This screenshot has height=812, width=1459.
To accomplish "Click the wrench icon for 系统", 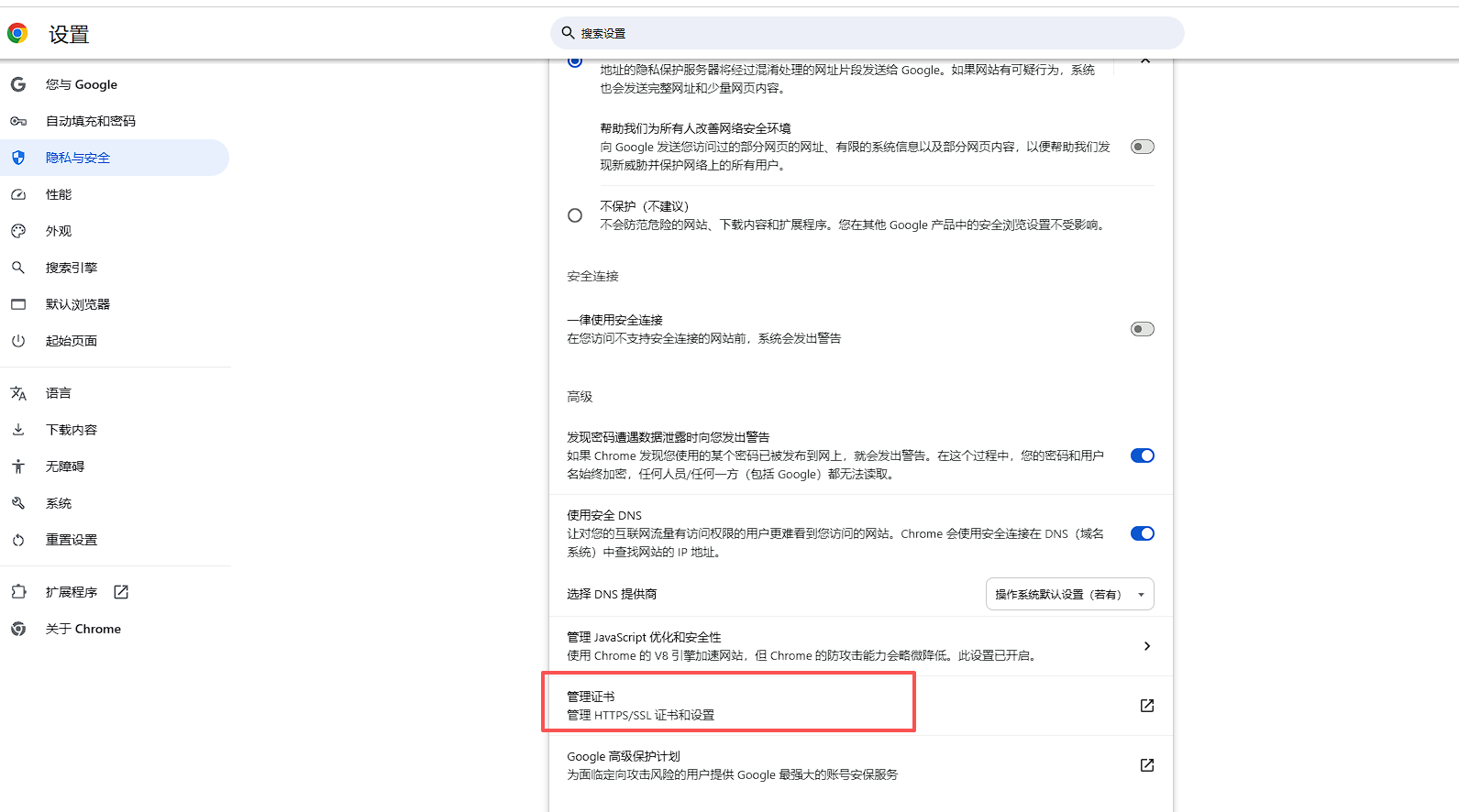I will pos(18,503).
